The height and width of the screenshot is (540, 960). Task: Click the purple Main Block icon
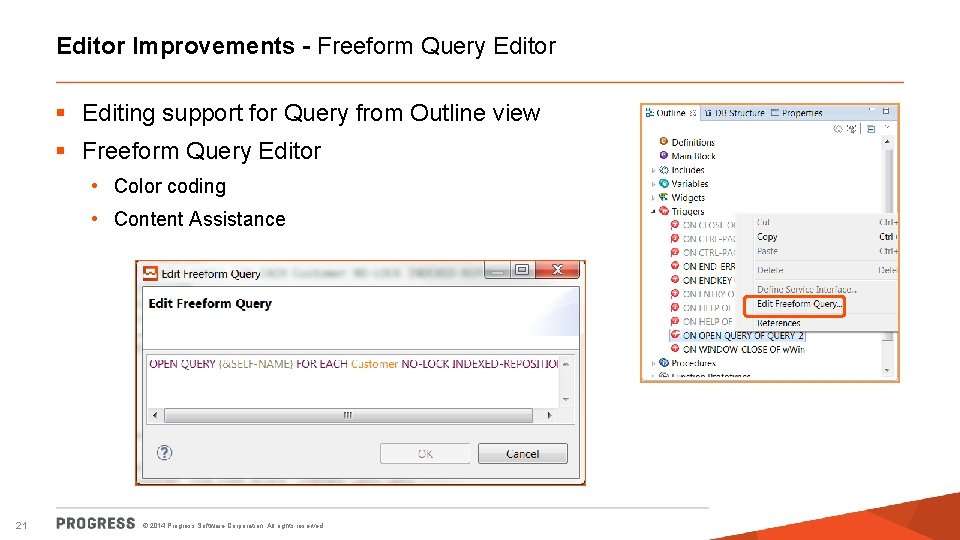(x=663, y=156)
